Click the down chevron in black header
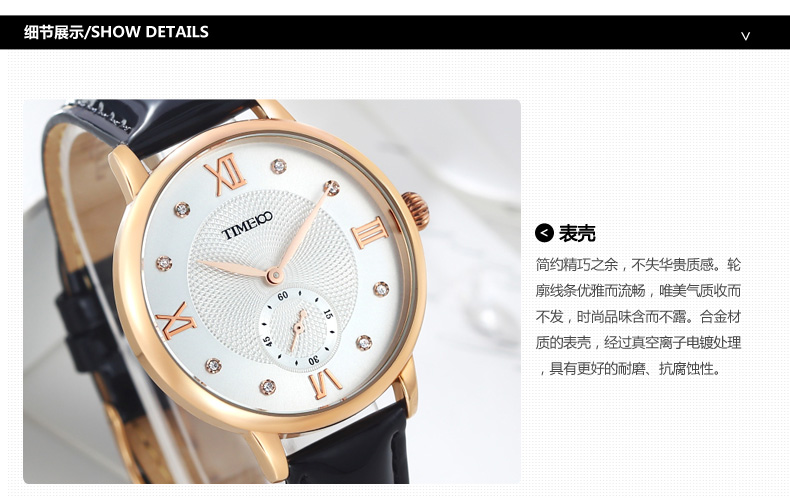The height and width of the screenshot is (498, 790). tap(745, 36)
